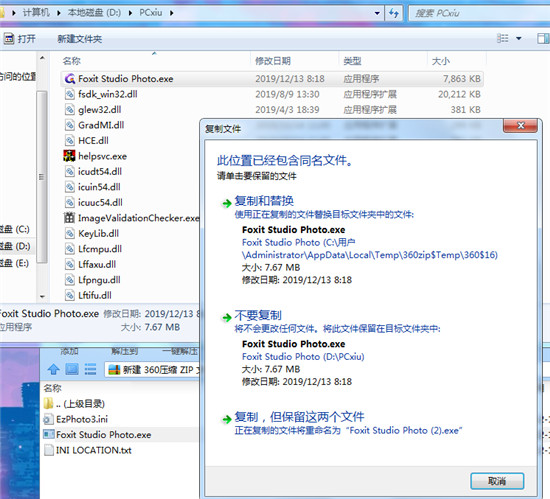Click the 名称 column header in 360 Zip
550x499 pixels.
[x=53, y=388]
